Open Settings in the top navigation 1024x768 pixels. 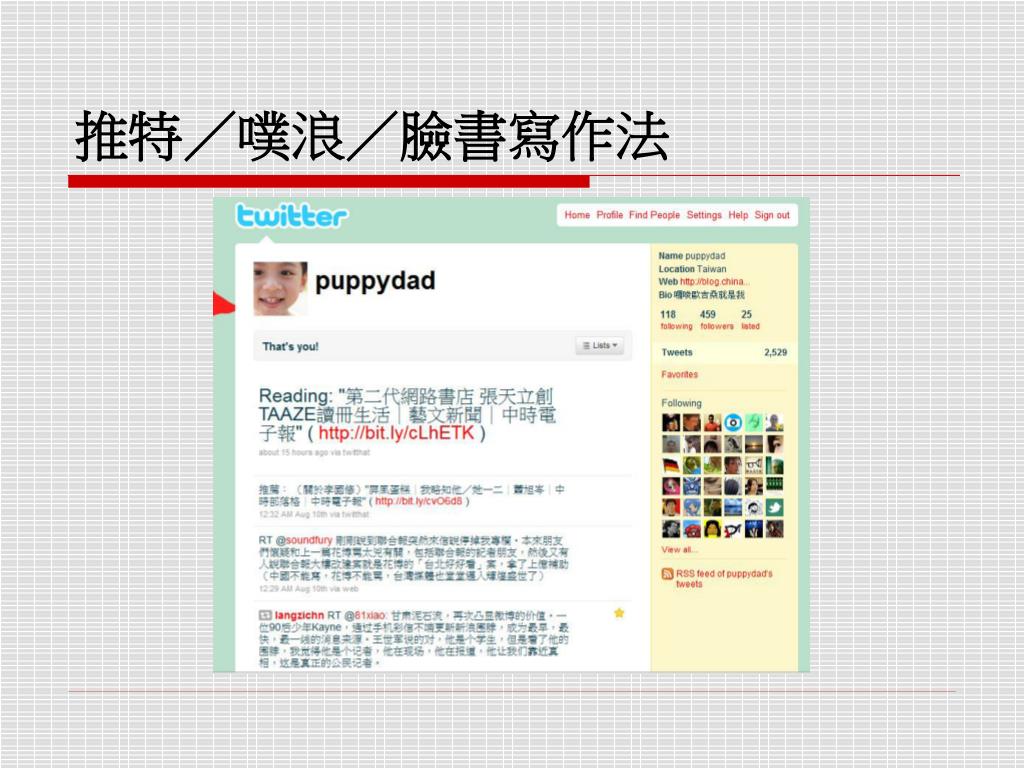click(704, 215)
